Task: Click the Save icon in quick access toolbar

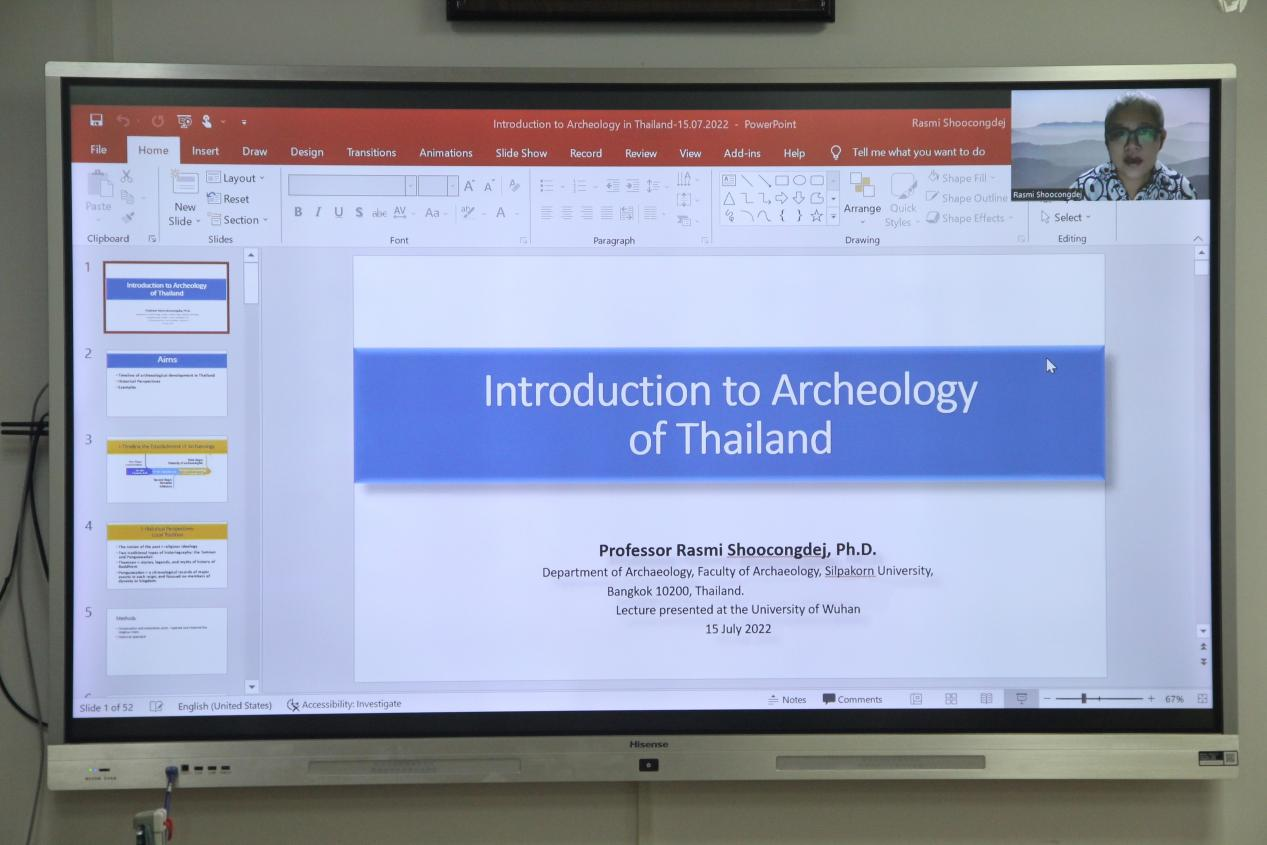Action: pos(96,121)
